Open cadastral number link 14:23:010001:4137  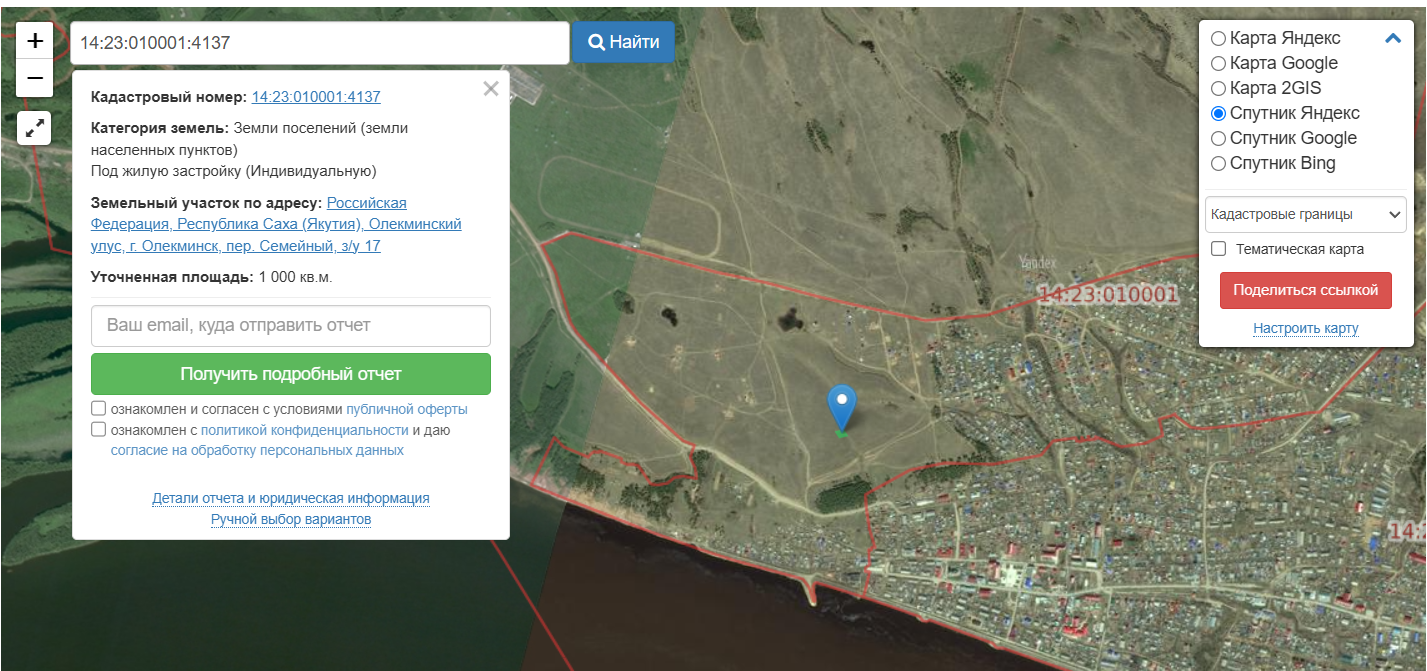(x=316, y=97)
